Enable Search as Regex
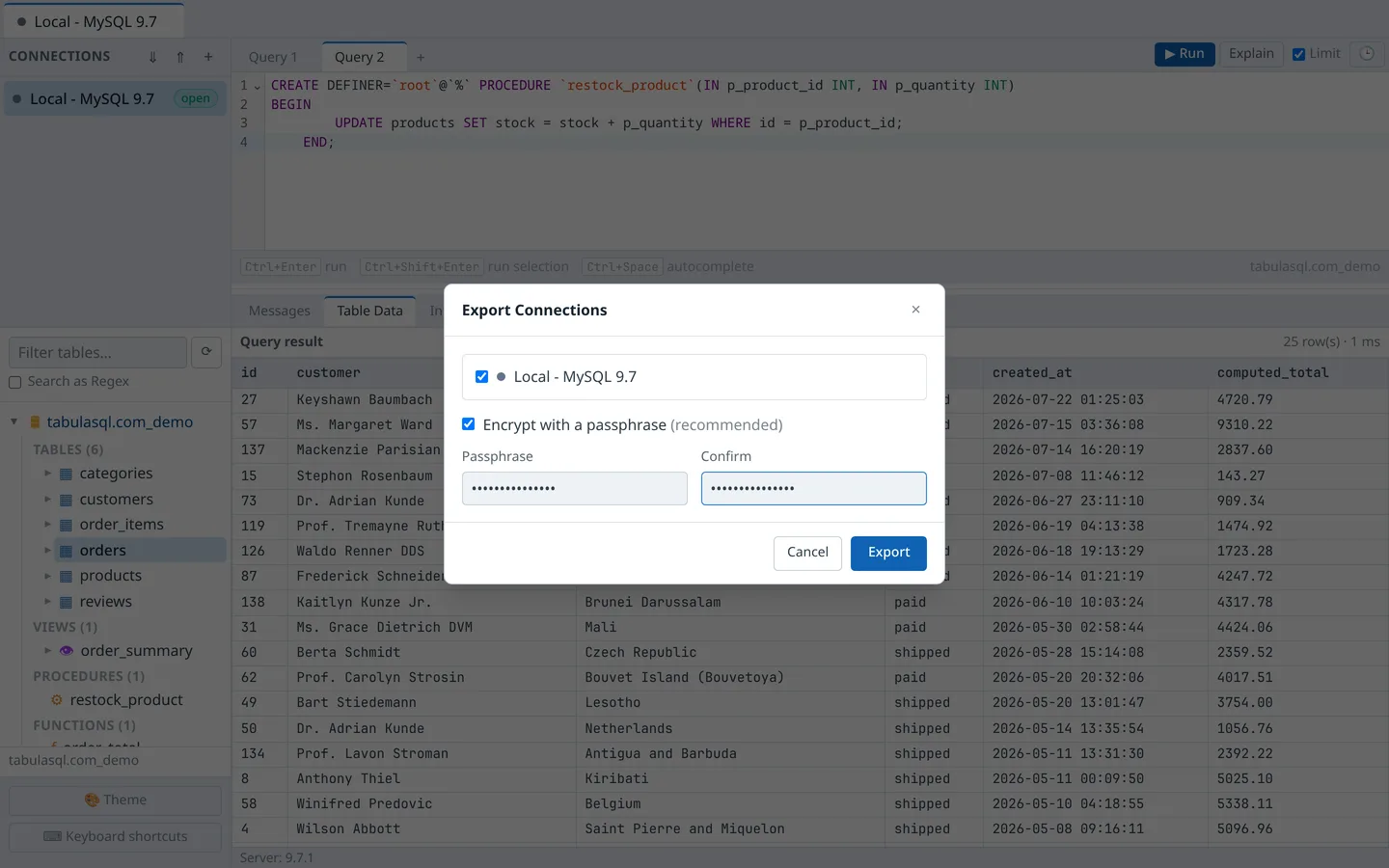1389x868 pixels. click(x=14, y=382)
